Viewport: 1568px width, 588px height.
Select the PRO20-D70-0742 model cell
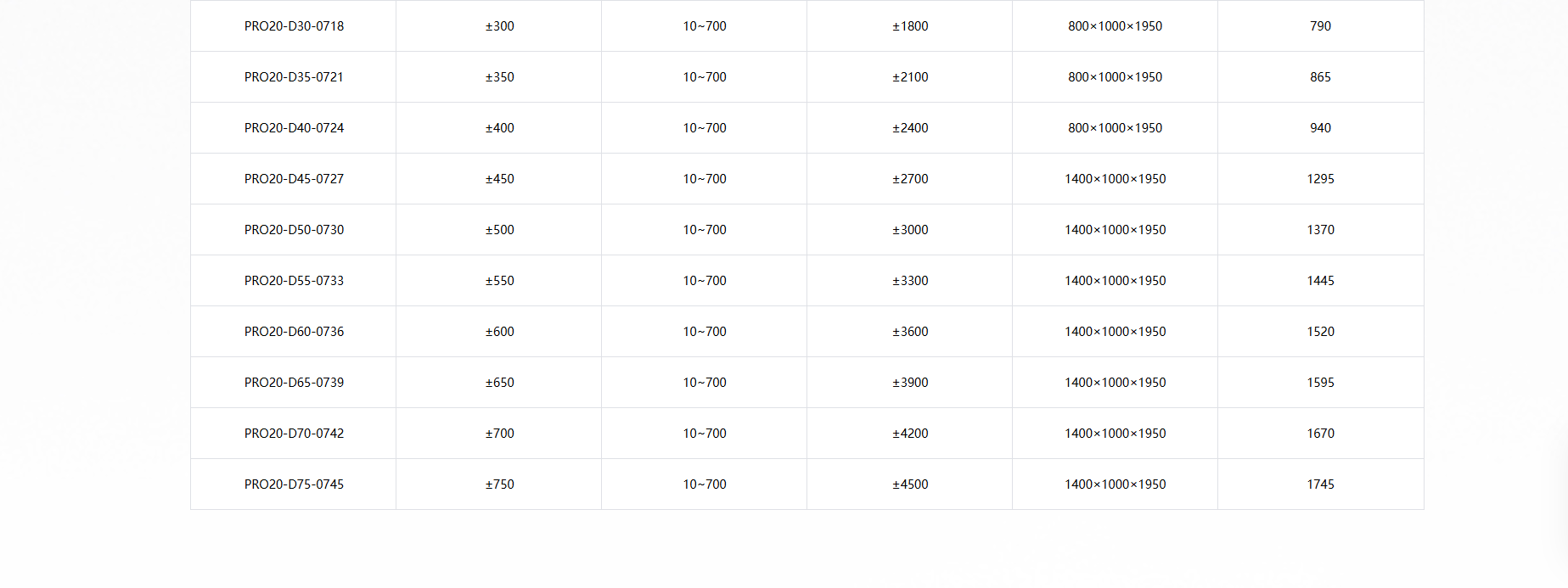[294, 434]
